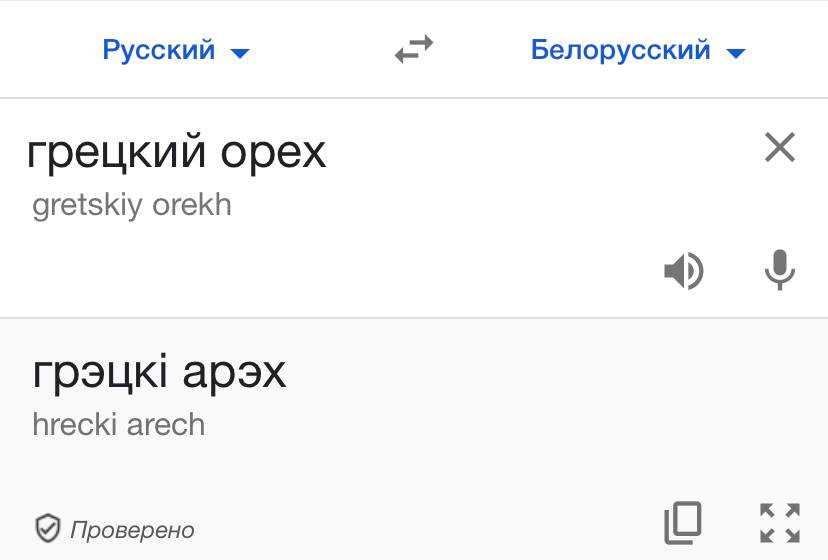
Task: Listen to the Russian text pronunciation
Action: coord(683,270)
